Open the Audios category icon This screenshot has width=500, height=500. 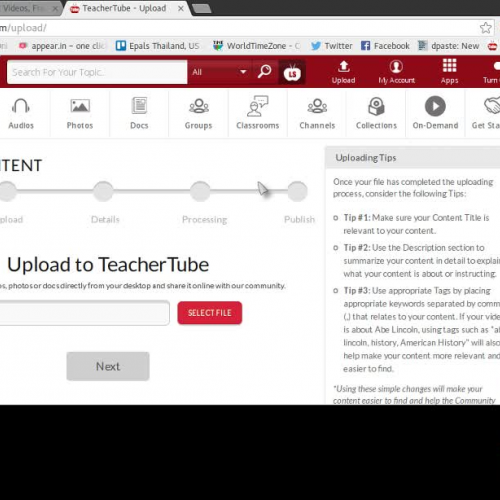(21, 106)
